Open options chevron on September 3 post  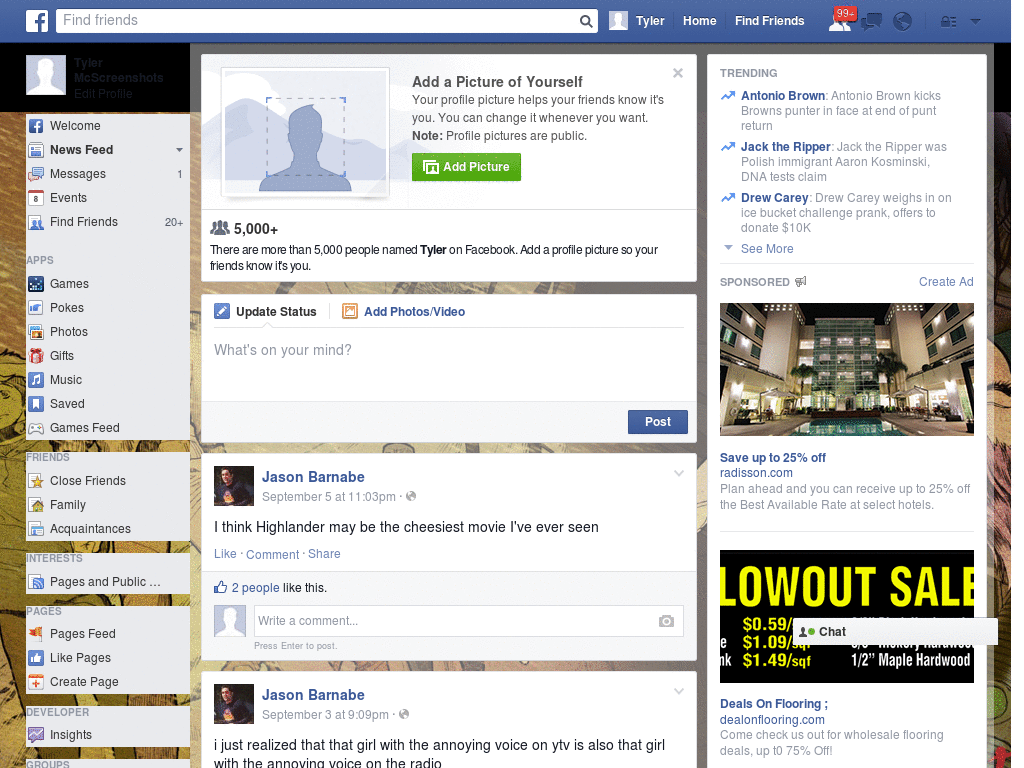click(x=679, y=691)
